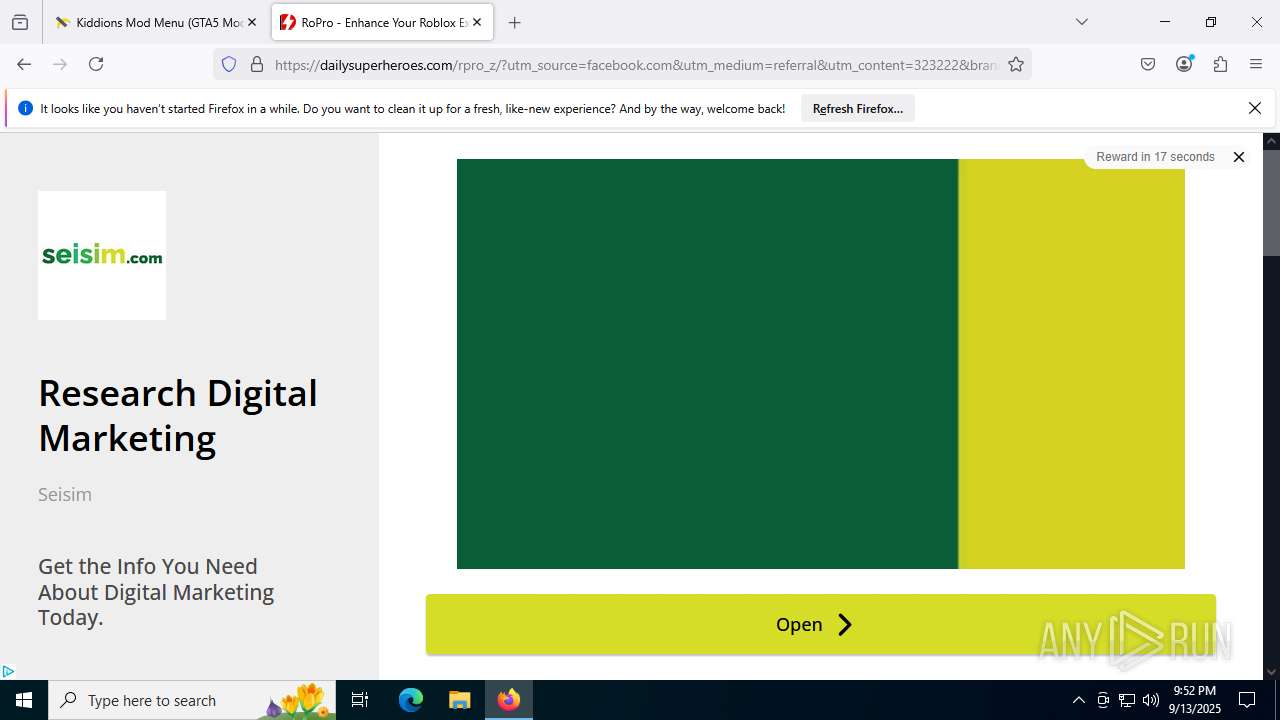Open the notification center icon

1247,700
